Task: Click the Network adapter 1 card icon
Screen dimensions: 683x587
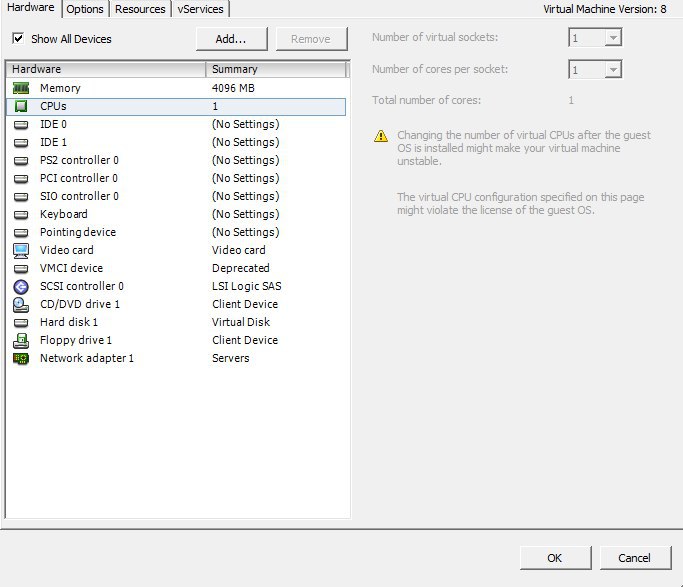Action: [21, 359]
